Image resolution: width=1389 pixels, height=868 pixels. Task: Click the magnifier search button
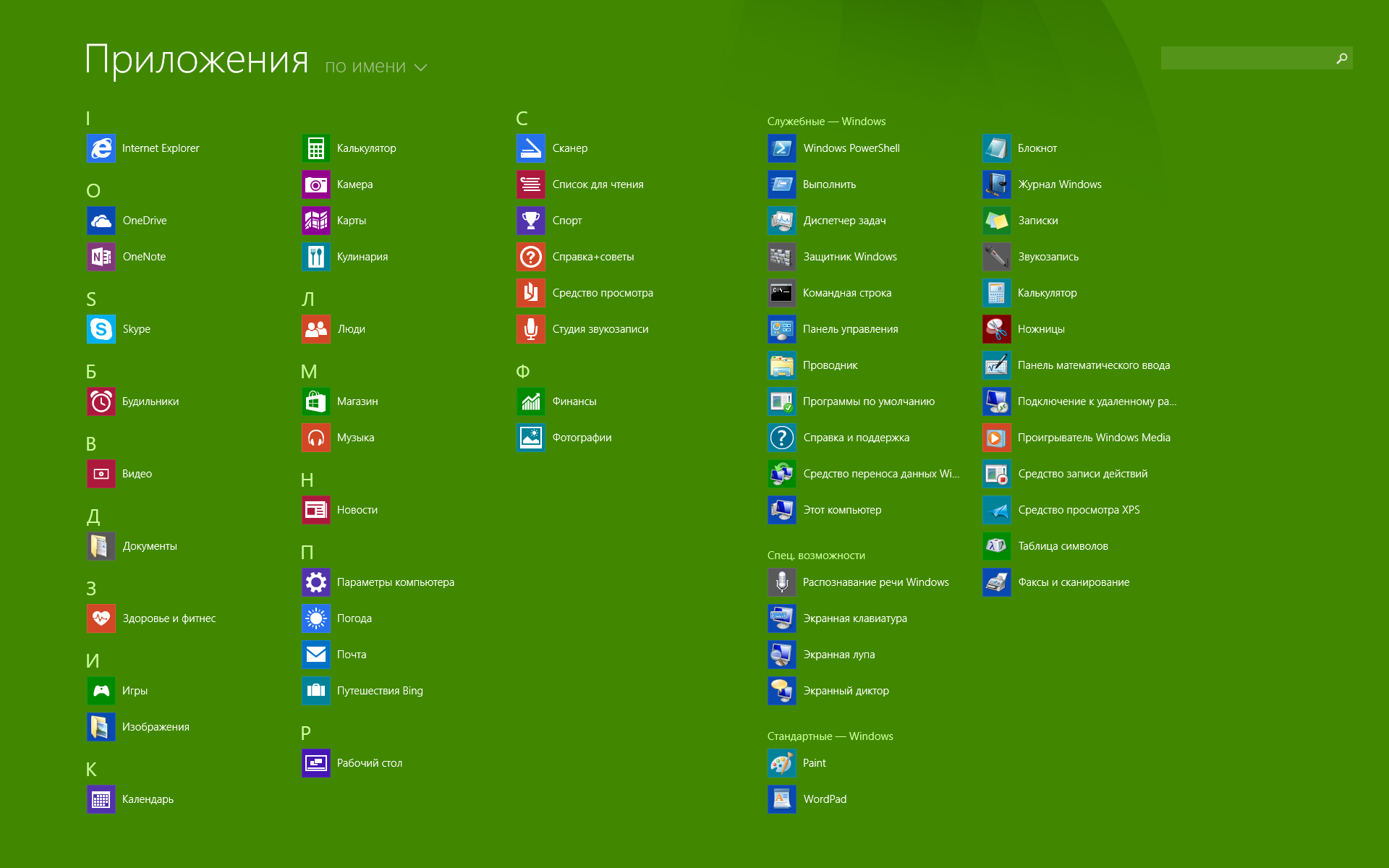coord(1342,58)
